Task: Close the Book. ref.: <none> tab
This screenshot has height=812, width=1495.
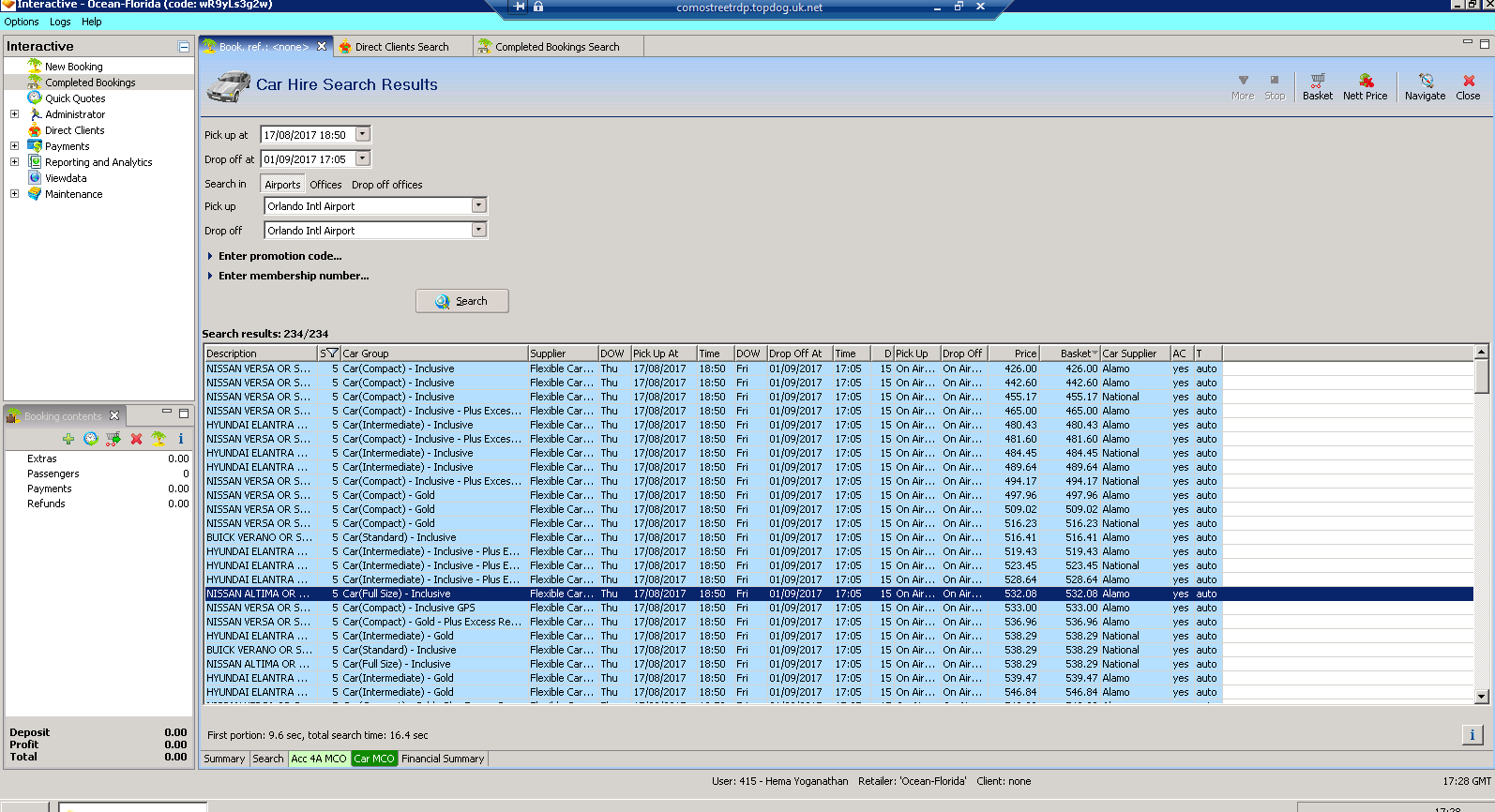Action: 322,46
